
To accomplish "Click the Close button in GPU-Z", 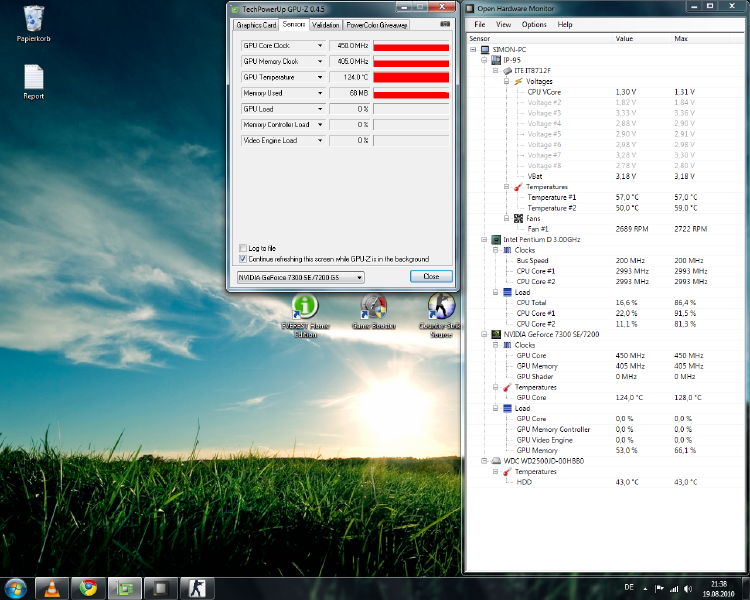I will click(431, 276).
